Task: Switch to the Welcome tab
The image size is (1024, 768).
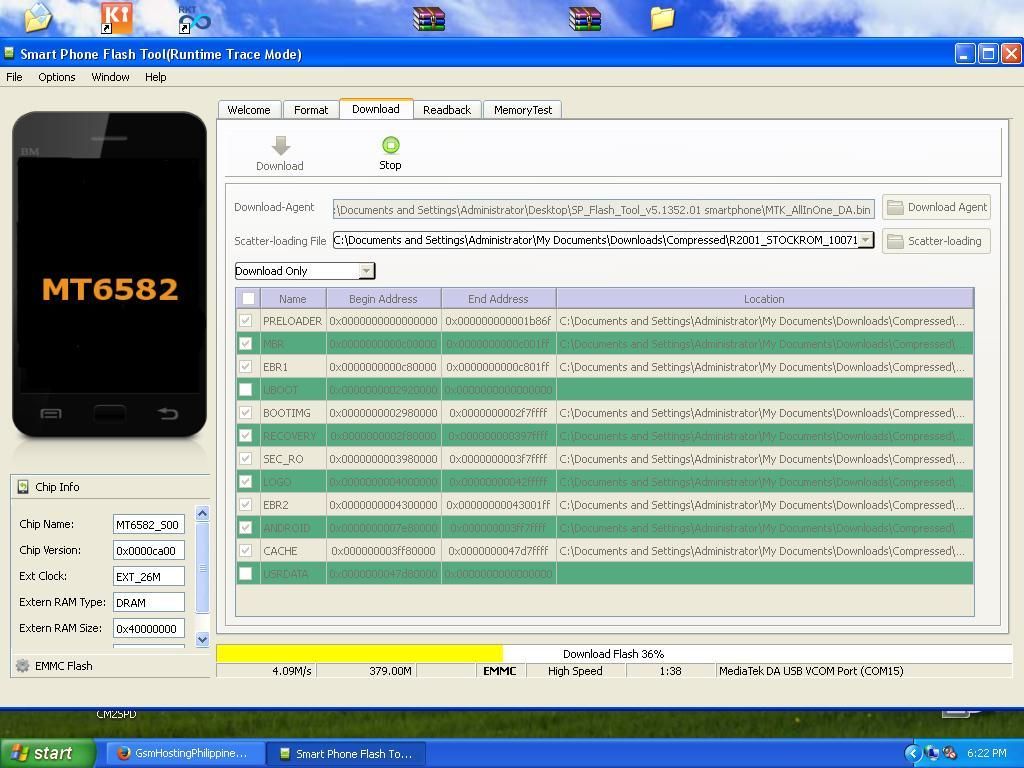Action: (x=249, y=110)
